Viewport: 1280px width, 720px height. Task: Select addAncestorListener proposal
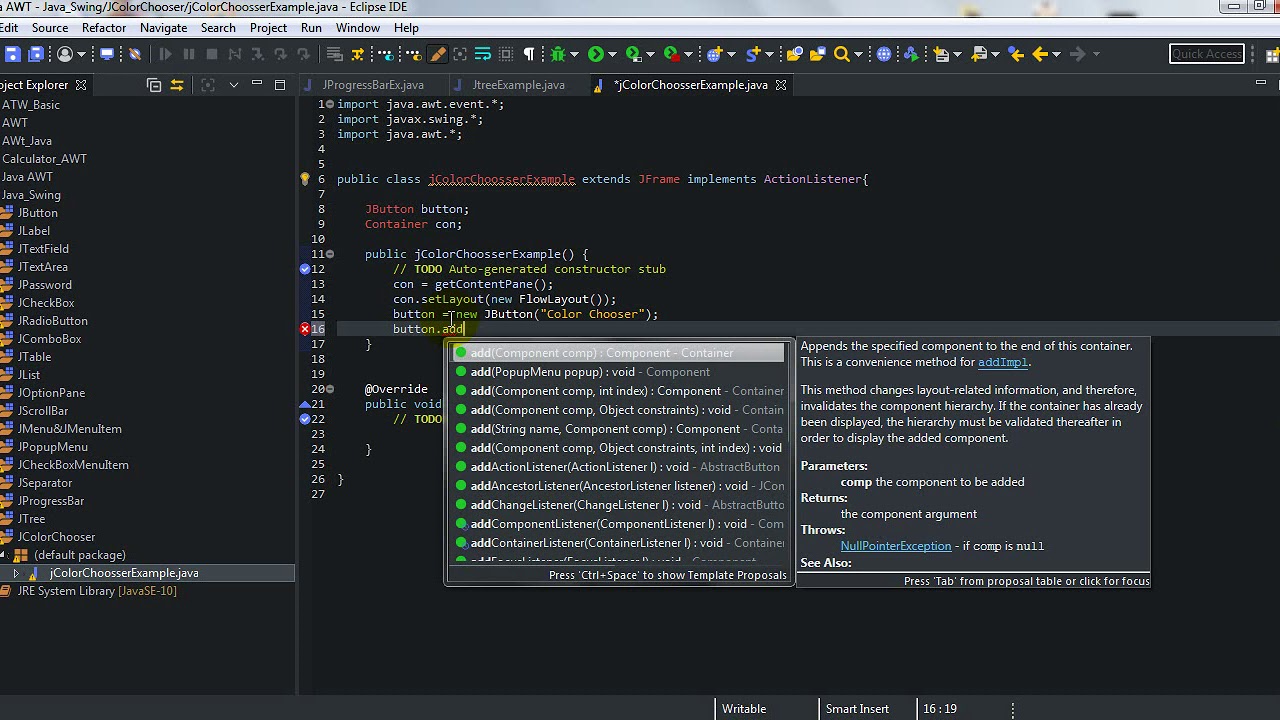618,486
